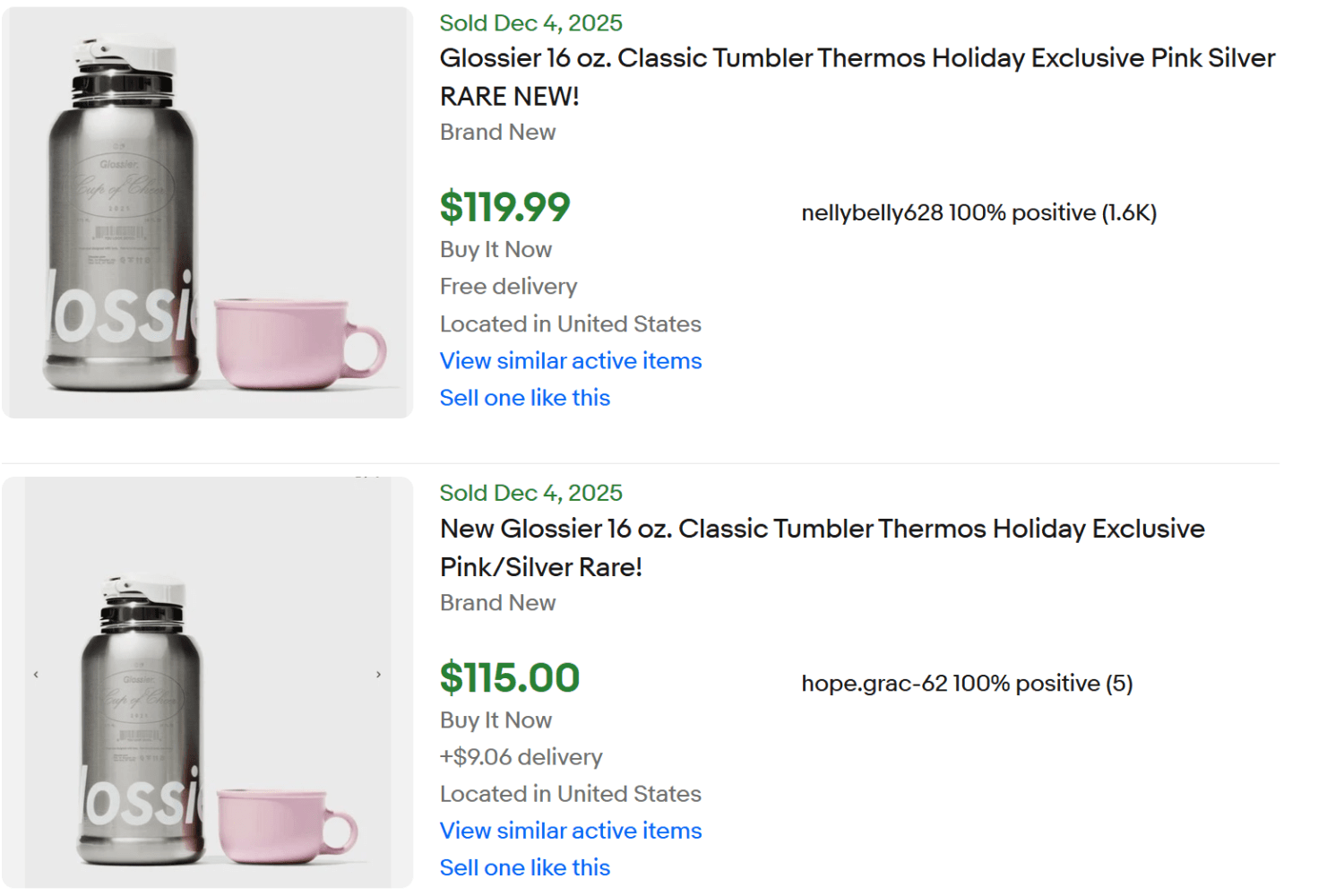Click View similar active items on first listing
Viewport: 1344px width, 896px height.
[x=570, y=361]
